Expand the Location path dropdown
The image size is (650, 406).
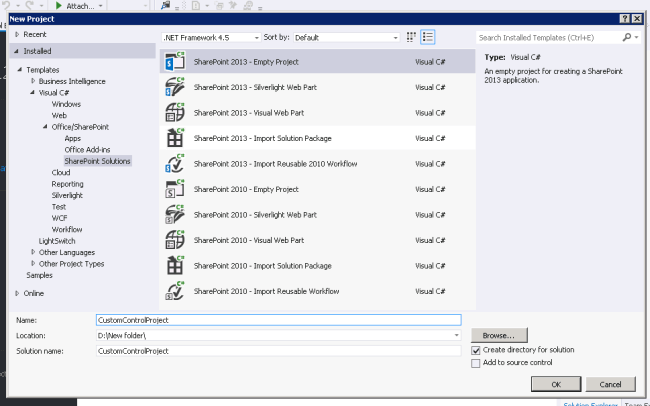point(455,335)
